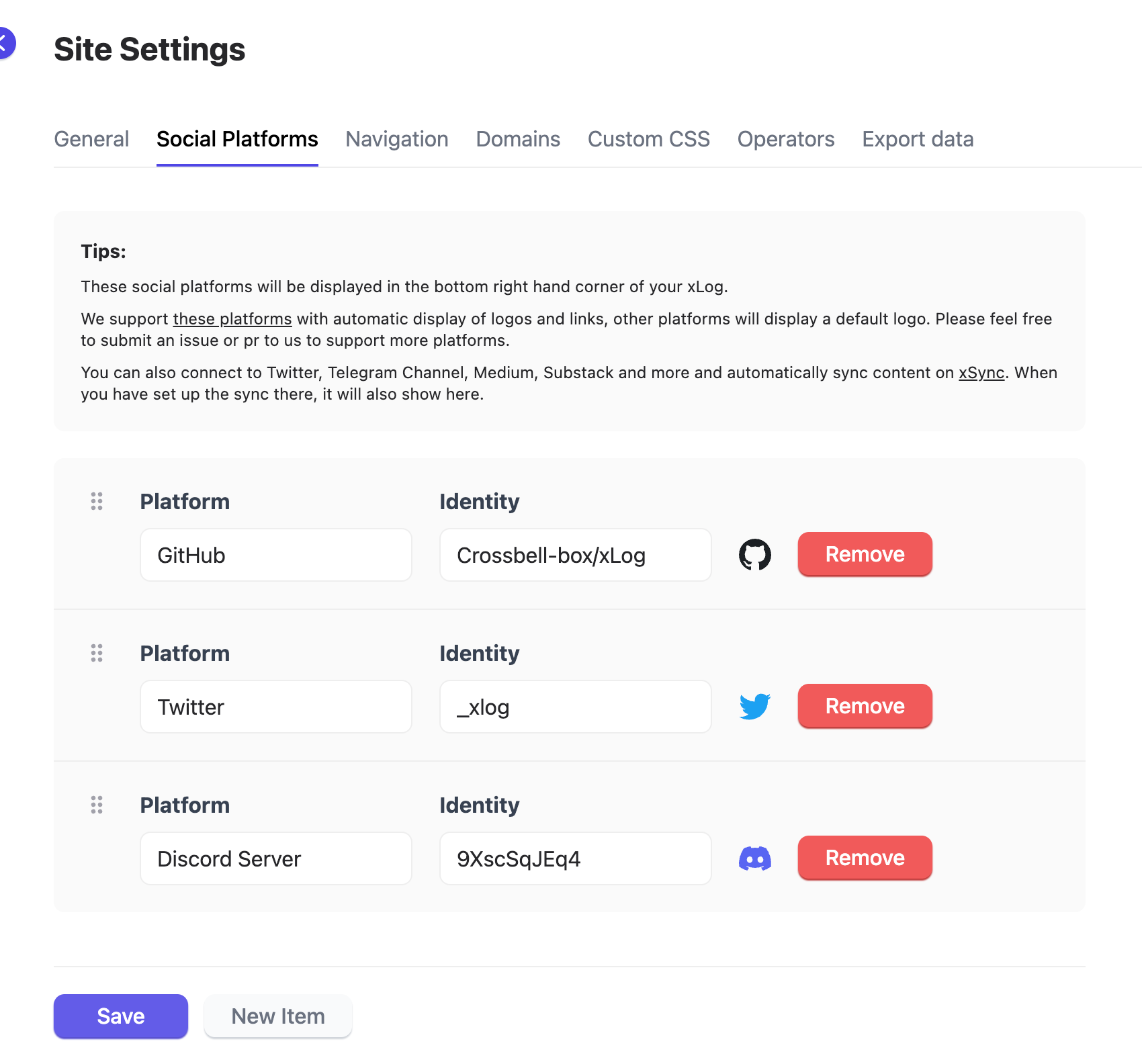Image resolution: width=1142 pixels, height=1064 pixels.
Task: Select the Operators tab
Action: click(786, 139)
